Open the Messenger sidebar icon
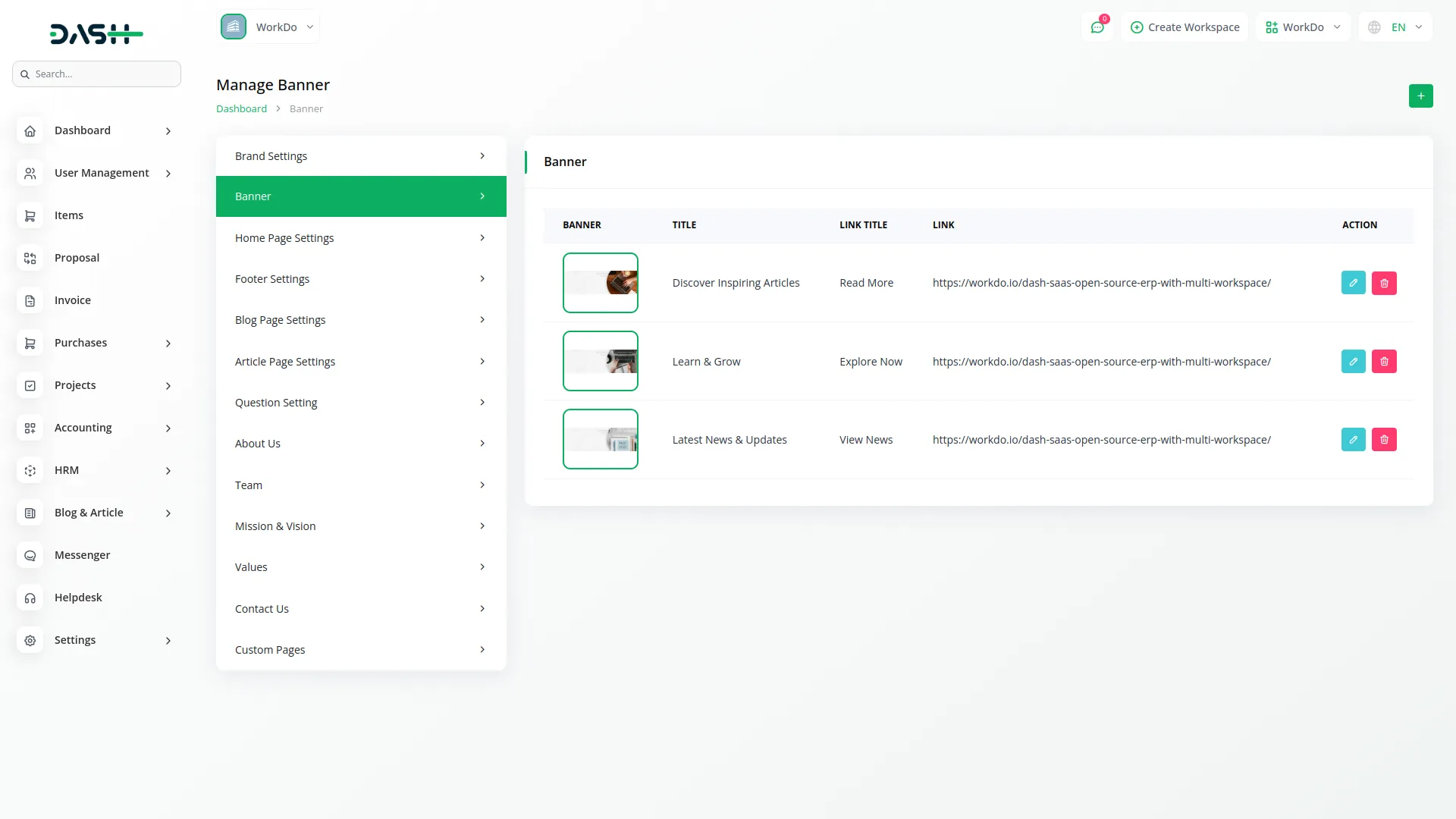The height and width of the screenshot is (819, 1456). pos(30,556)
